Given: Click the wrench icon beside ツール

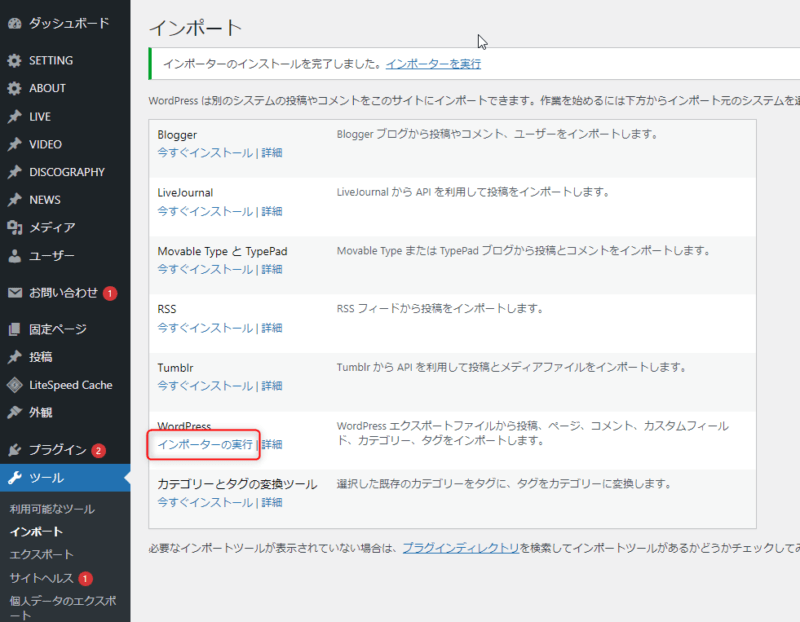Looking at the screenshot, I should pos(14,478).
